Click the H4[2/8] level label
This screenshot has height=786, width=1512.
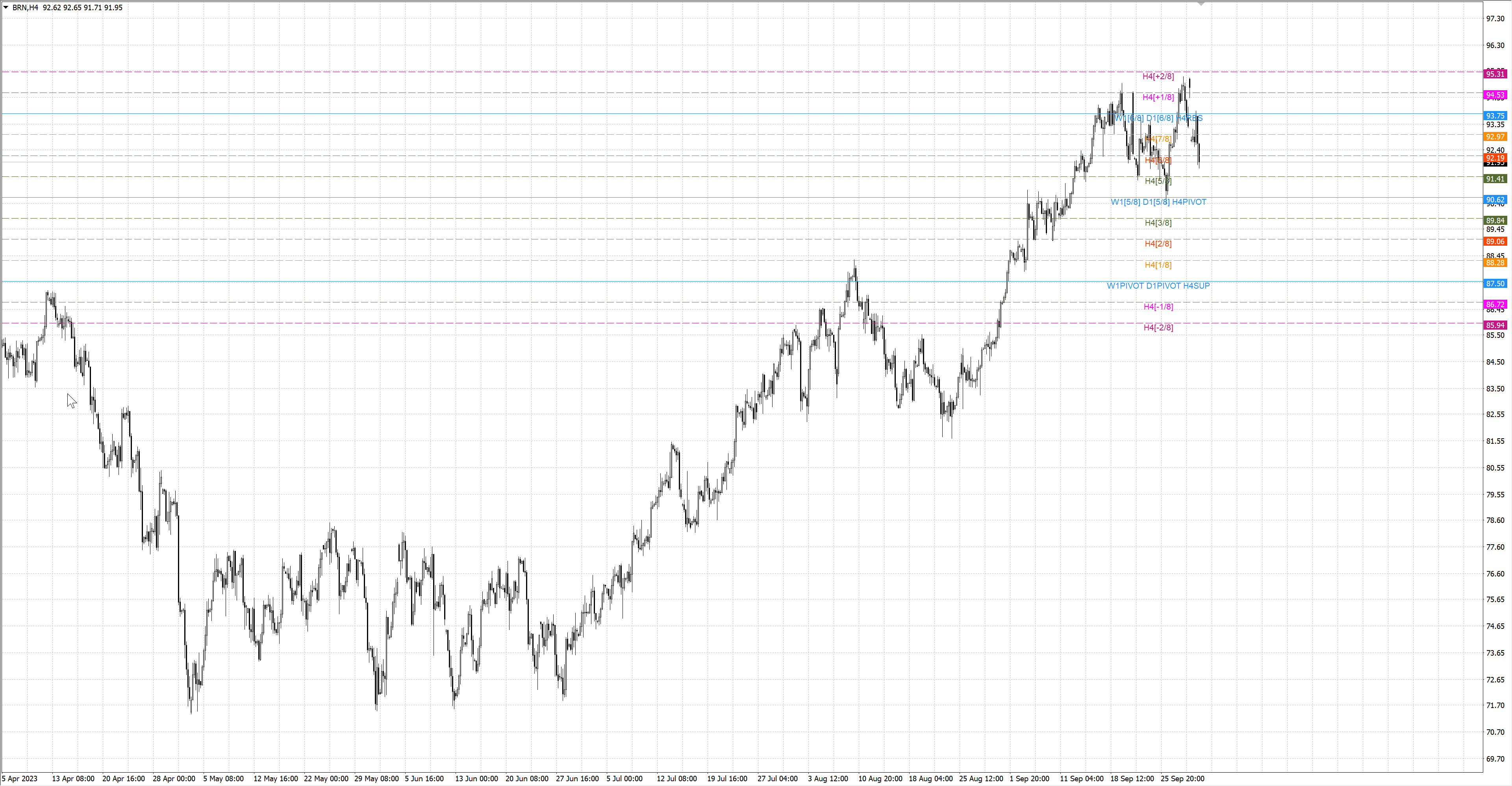pos(1158,244)
